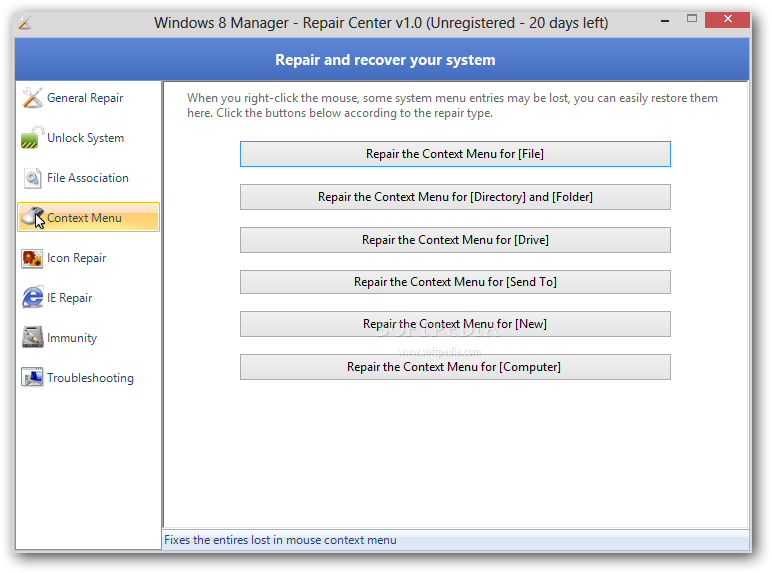Click the Unlock System padlock icon

pos(32,137)
